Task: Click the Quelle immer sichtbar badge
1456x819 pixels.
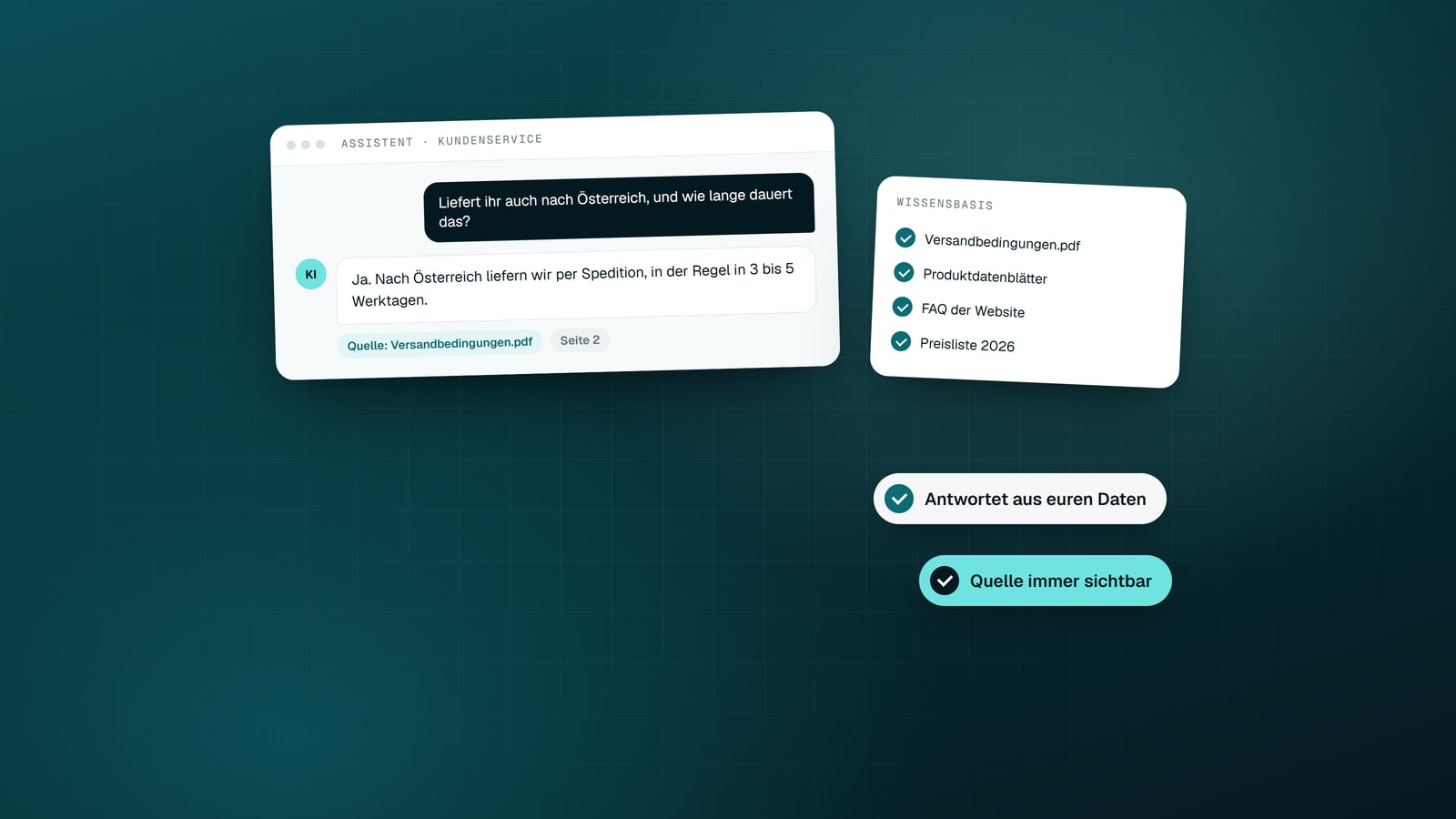Action: click(1045, 581)
